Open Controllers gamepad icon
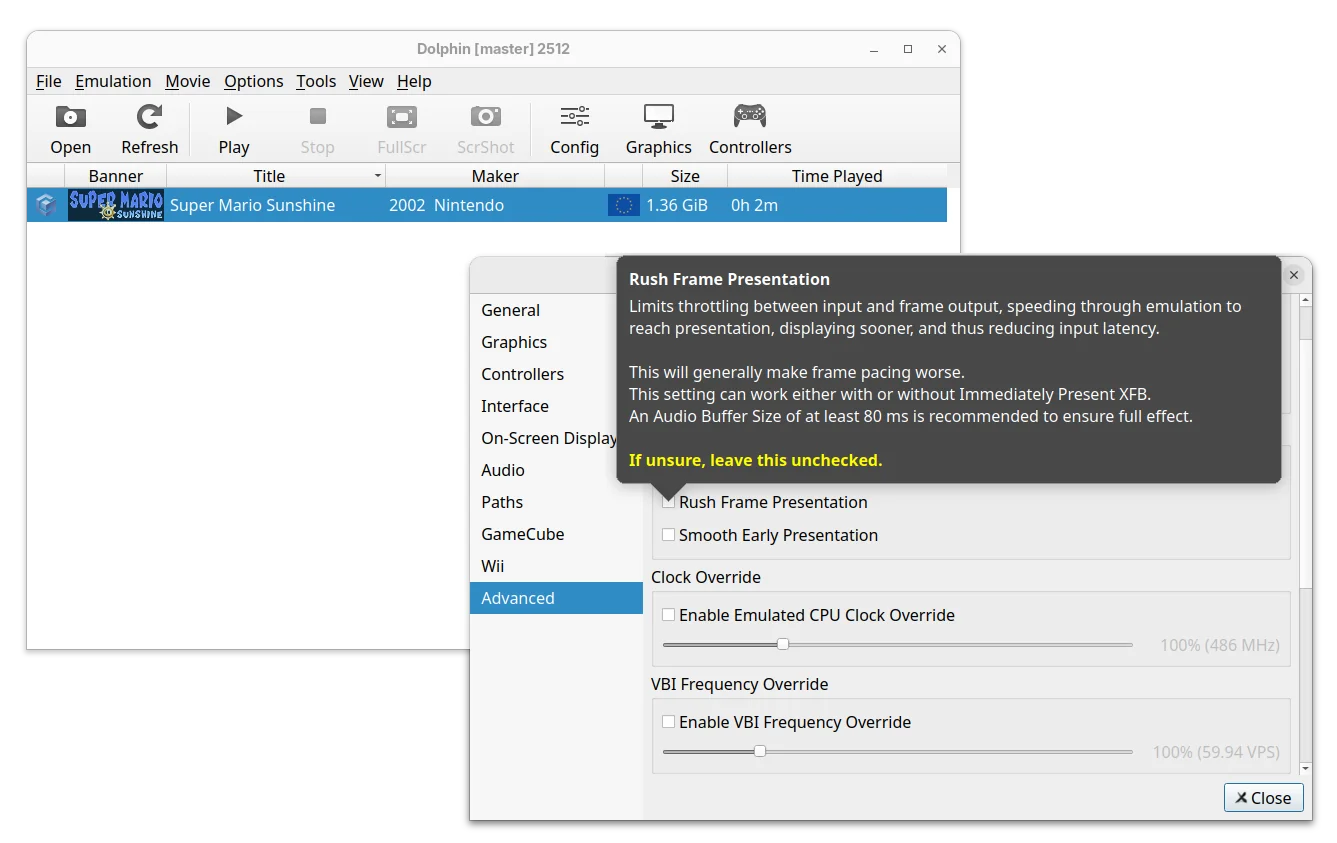1337x843 pixels. (749, 118)
